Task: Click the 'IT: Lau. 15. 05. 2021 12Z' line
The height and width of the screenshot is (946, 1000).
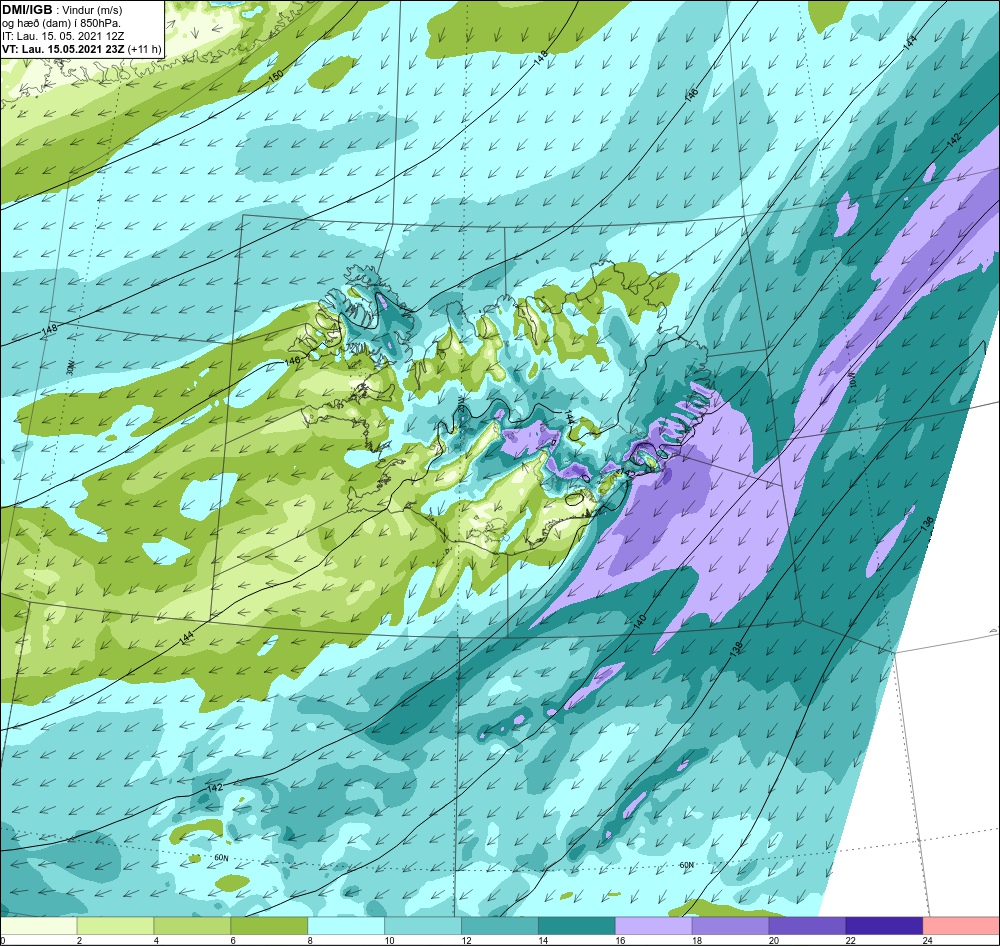Action: 63,36
